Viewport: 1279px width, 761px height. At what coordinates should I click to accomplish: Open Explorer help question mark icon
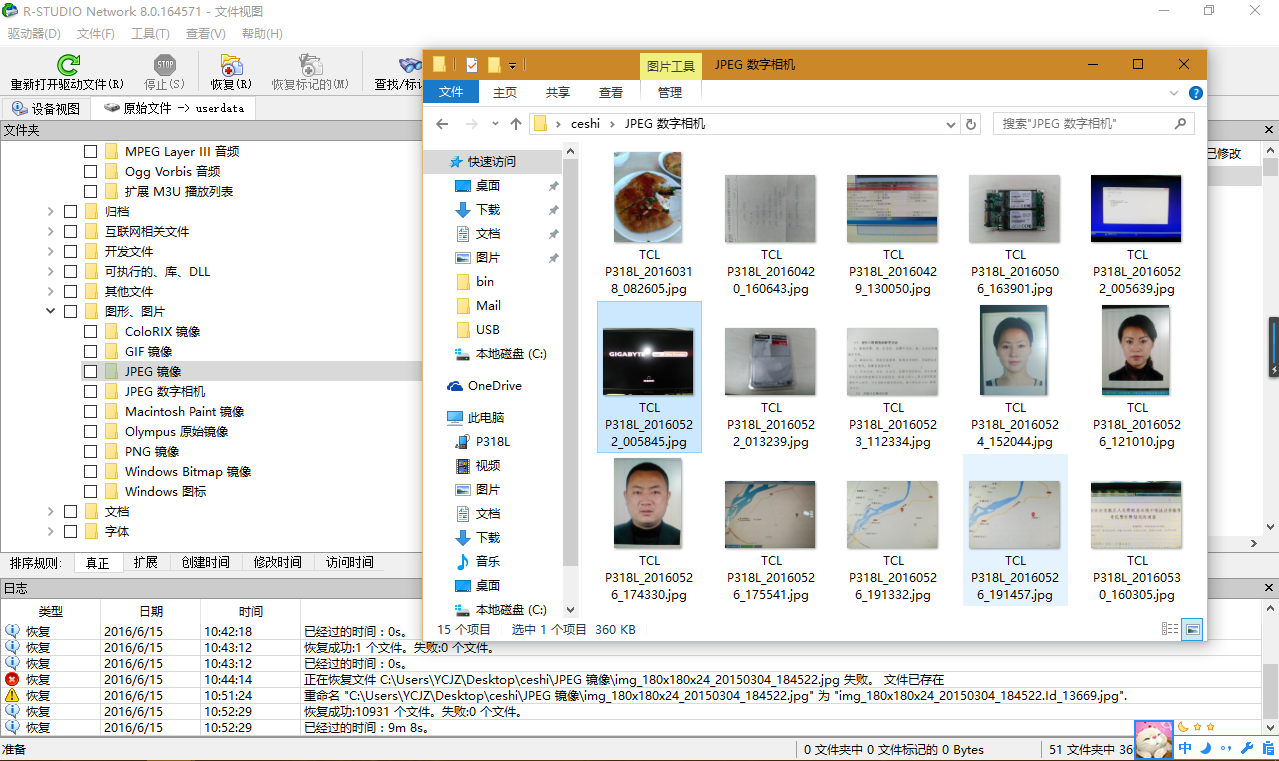point(1196,93)
